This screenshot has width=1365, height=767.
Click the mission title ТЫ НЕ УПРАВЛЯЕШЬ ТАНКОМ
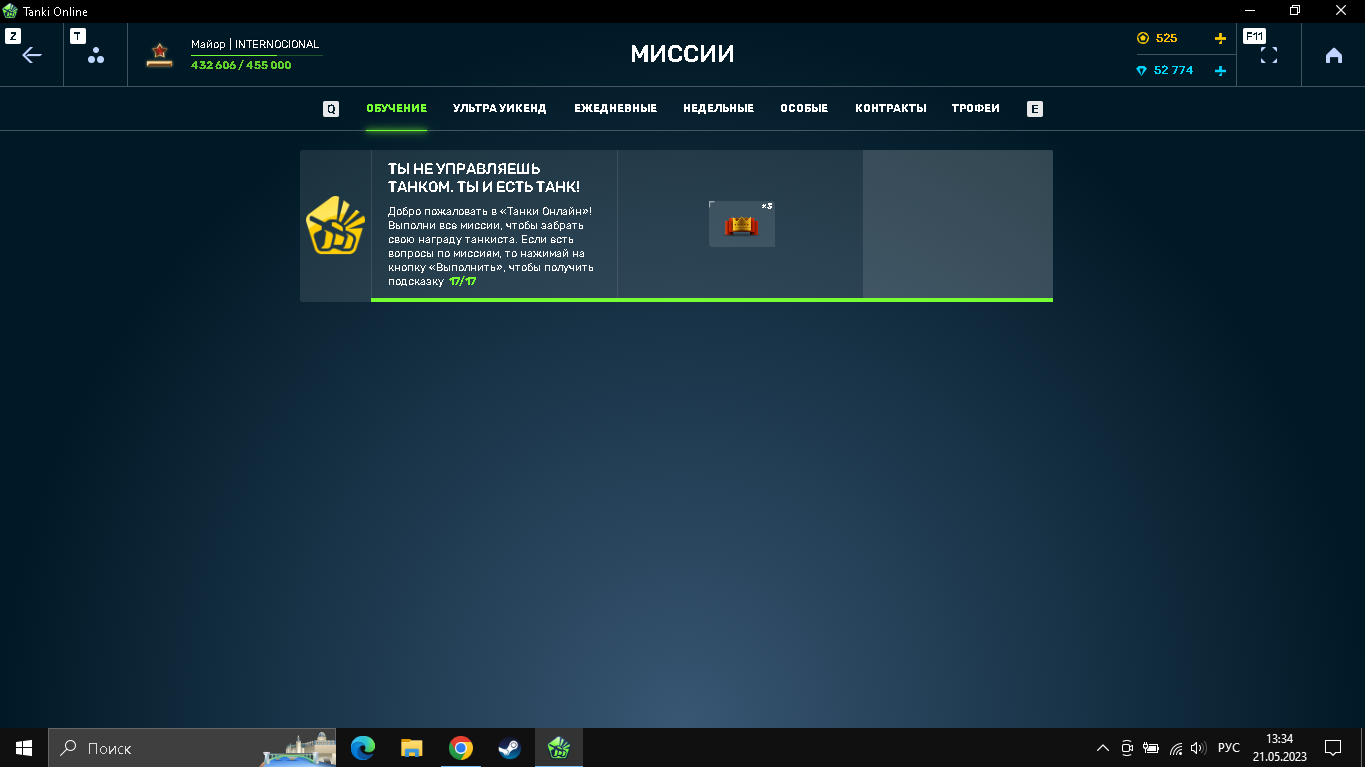(x=484, y=178)
